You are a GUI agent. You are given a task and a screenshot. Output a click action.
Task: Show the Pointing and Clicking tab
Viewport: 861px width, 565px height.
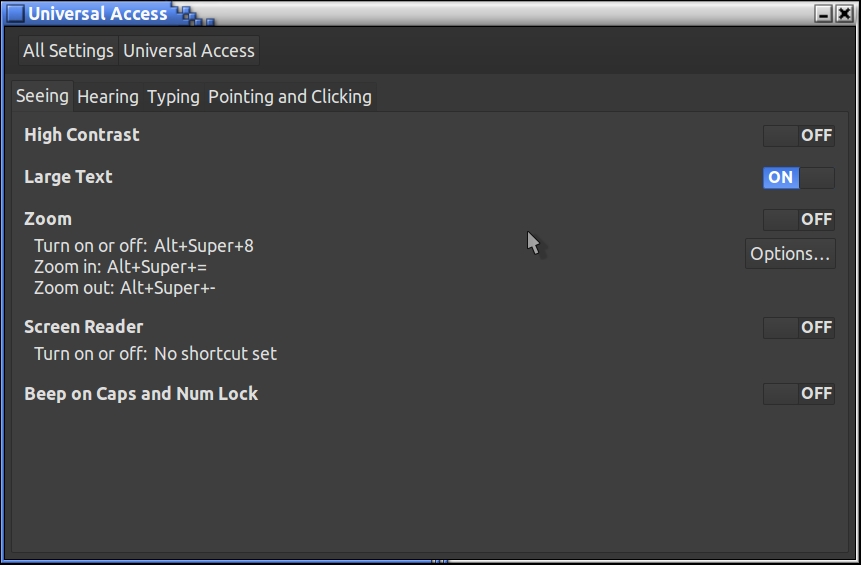tap(290, 97)
